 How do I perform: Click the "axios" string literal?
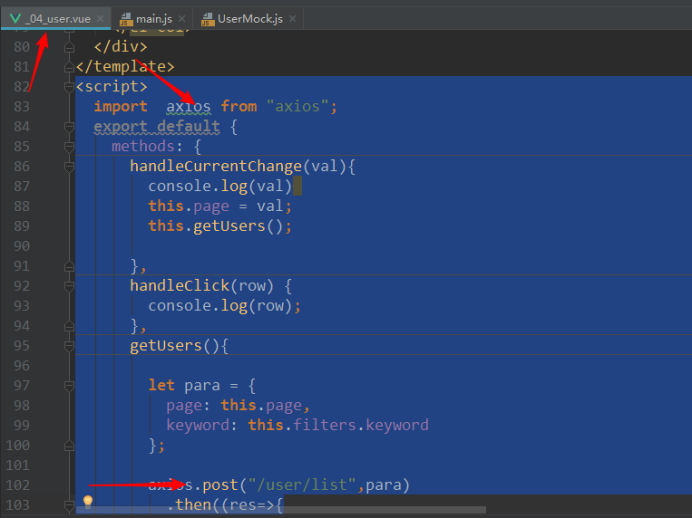tap(297, 107)
